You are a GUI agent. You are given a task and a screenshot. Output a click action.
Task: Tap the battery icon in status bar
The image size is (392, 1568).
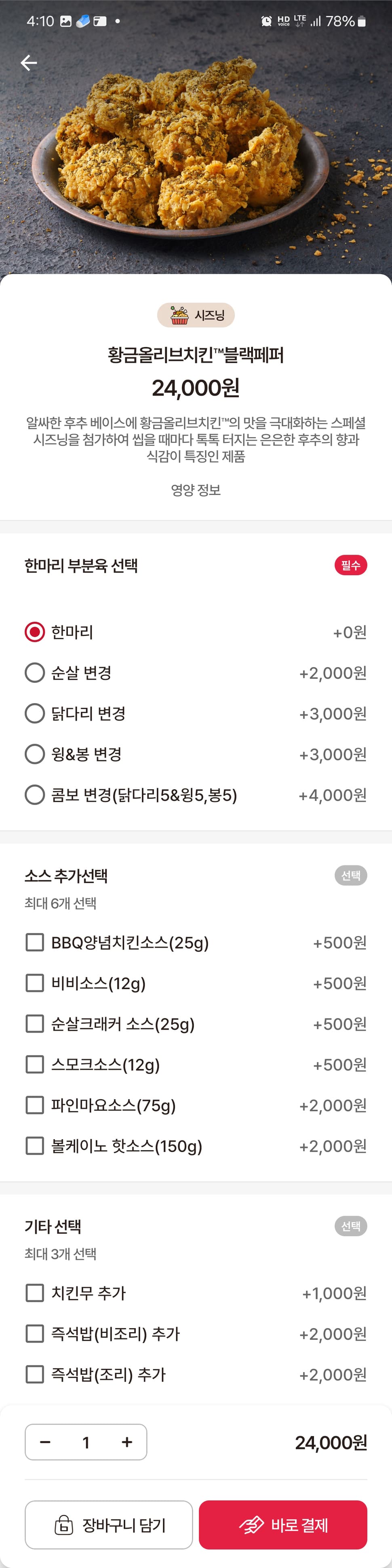(362, 21)
